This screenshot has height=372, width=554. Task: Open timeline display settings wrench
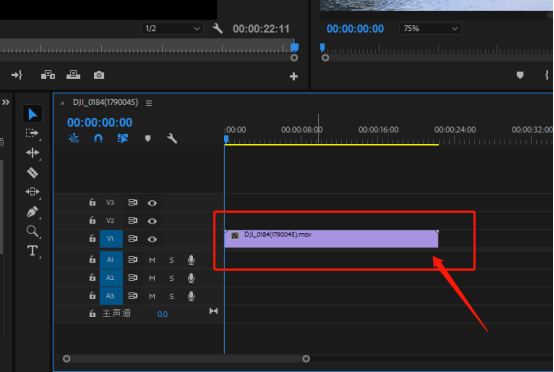(172, 138)
